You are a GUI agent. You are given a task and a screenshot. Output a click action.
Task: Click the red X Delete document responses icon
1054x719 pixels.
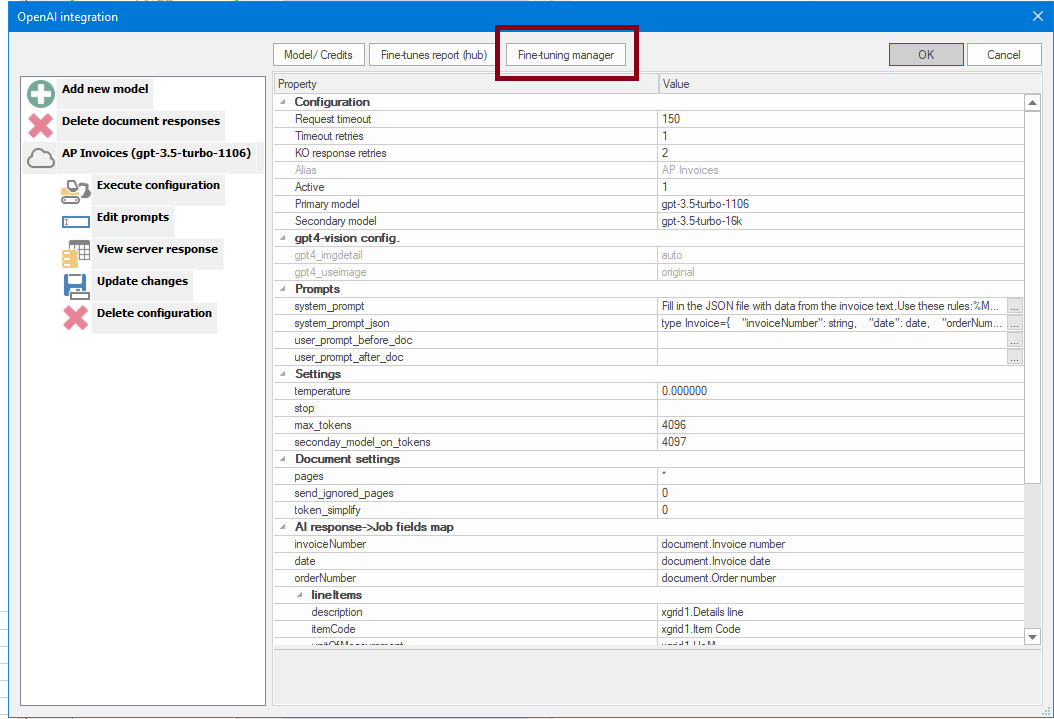(41, 127)
